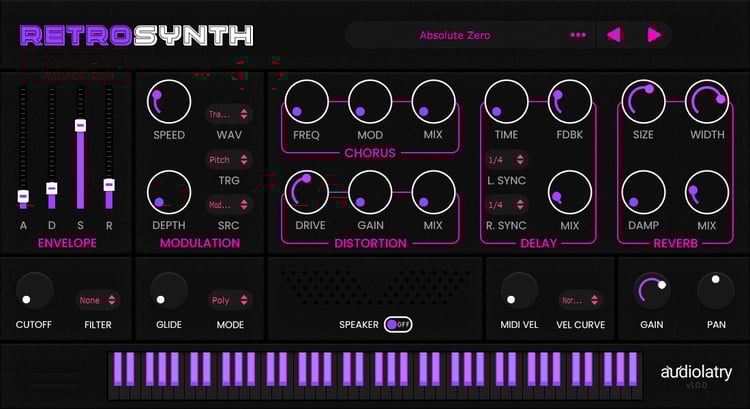Click the delay MIX knob
750x409 pixels.
[x=570, y=192]
